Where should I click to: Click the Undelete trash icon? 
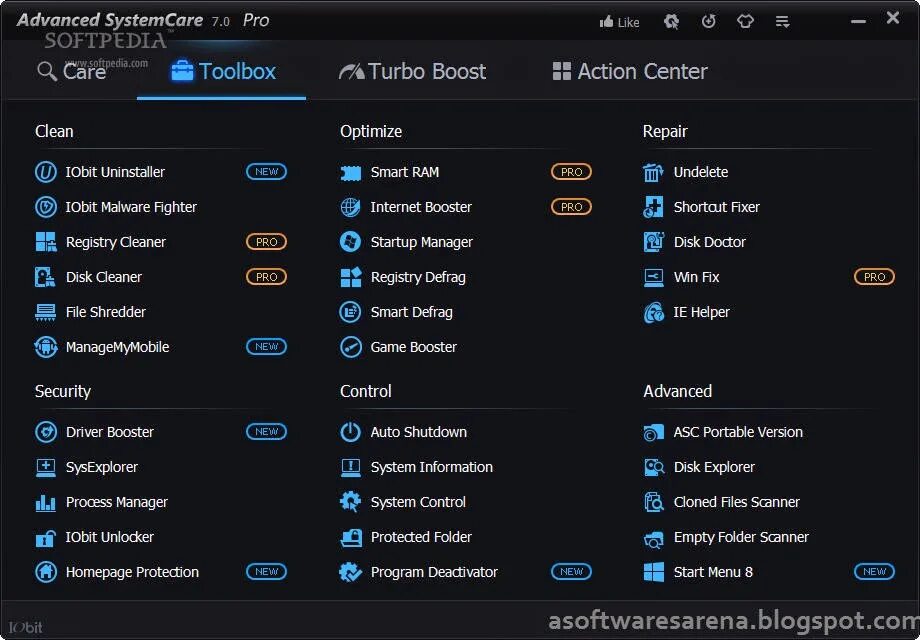tap(654, 172)
